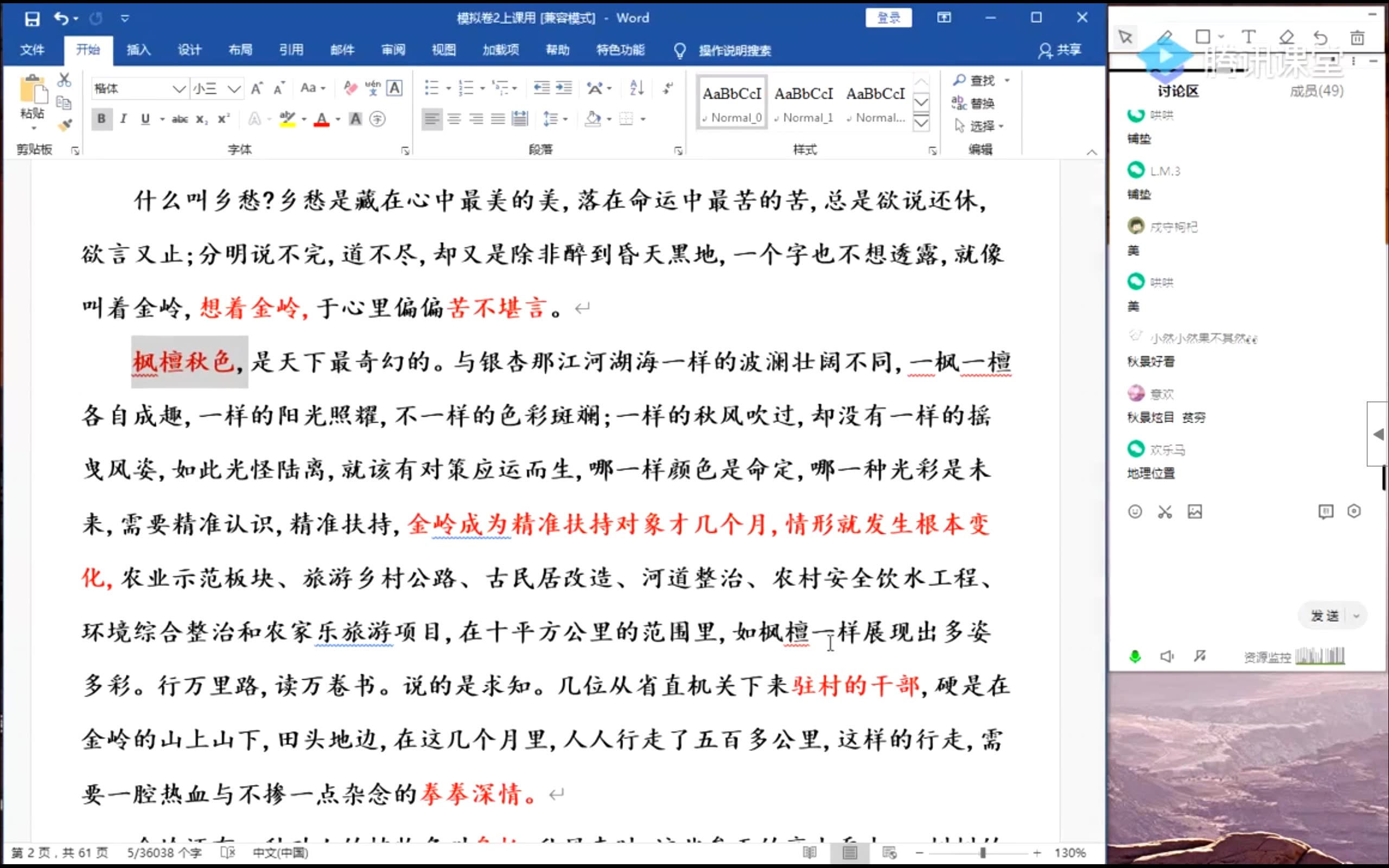Switch to the Layout tab
The width and height of the screenshot is (1389, 868).
coord(240,50)
